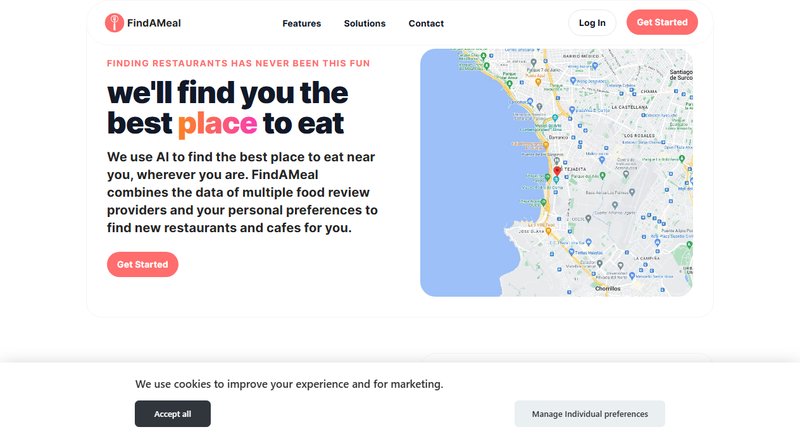
Task: Click Get Started below the description
Action: point(142,264)
